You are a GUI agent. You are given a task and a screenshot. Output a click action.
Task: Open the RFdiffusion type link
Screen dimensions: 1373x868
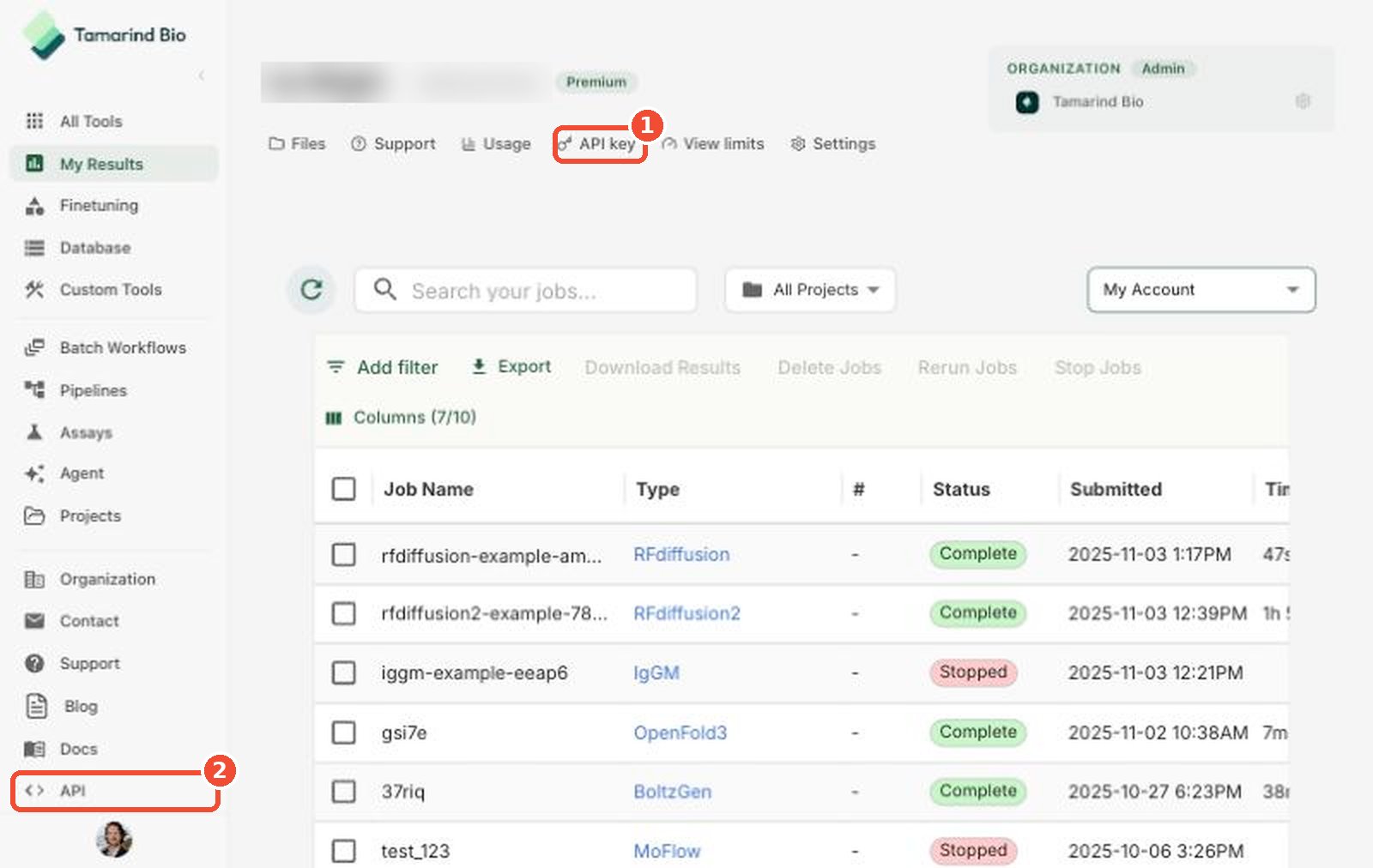[x=681, y=554]
